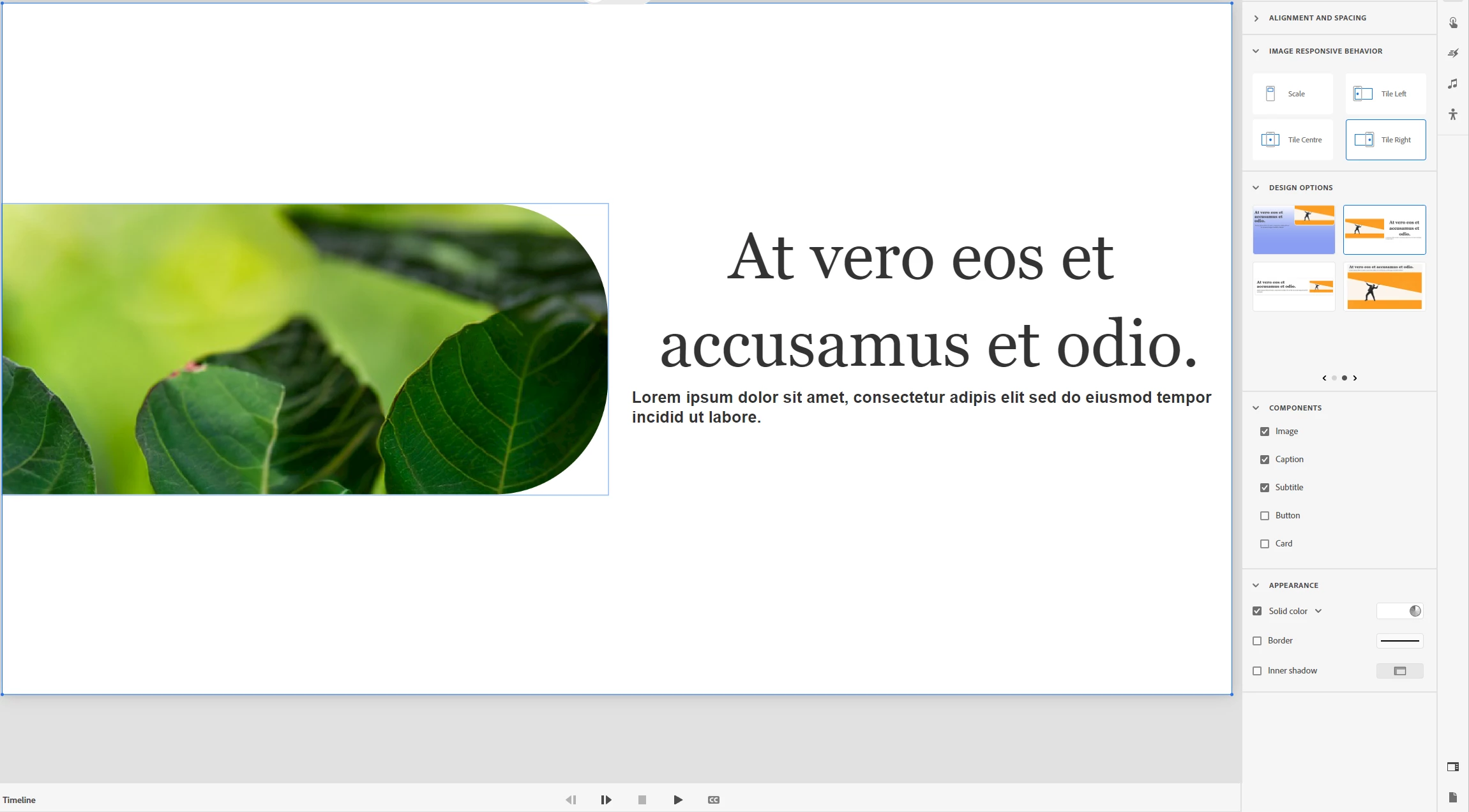1469x812 pixels.
Task: Enable the Card component checkbox
Action: click(x=1265, y=544)
